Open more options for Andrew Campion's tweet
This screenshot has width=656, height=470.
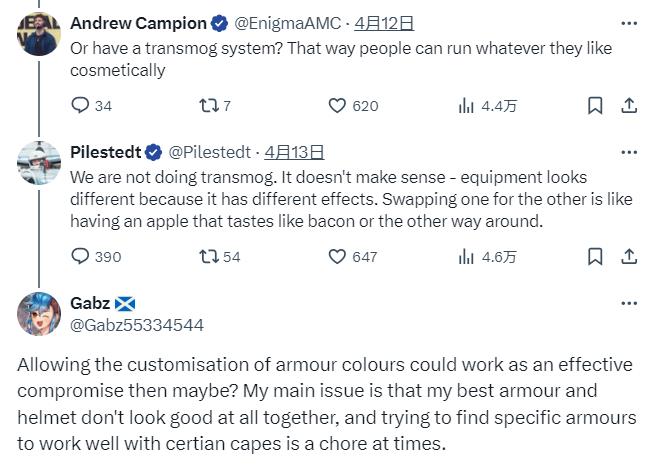click(629, 23)
